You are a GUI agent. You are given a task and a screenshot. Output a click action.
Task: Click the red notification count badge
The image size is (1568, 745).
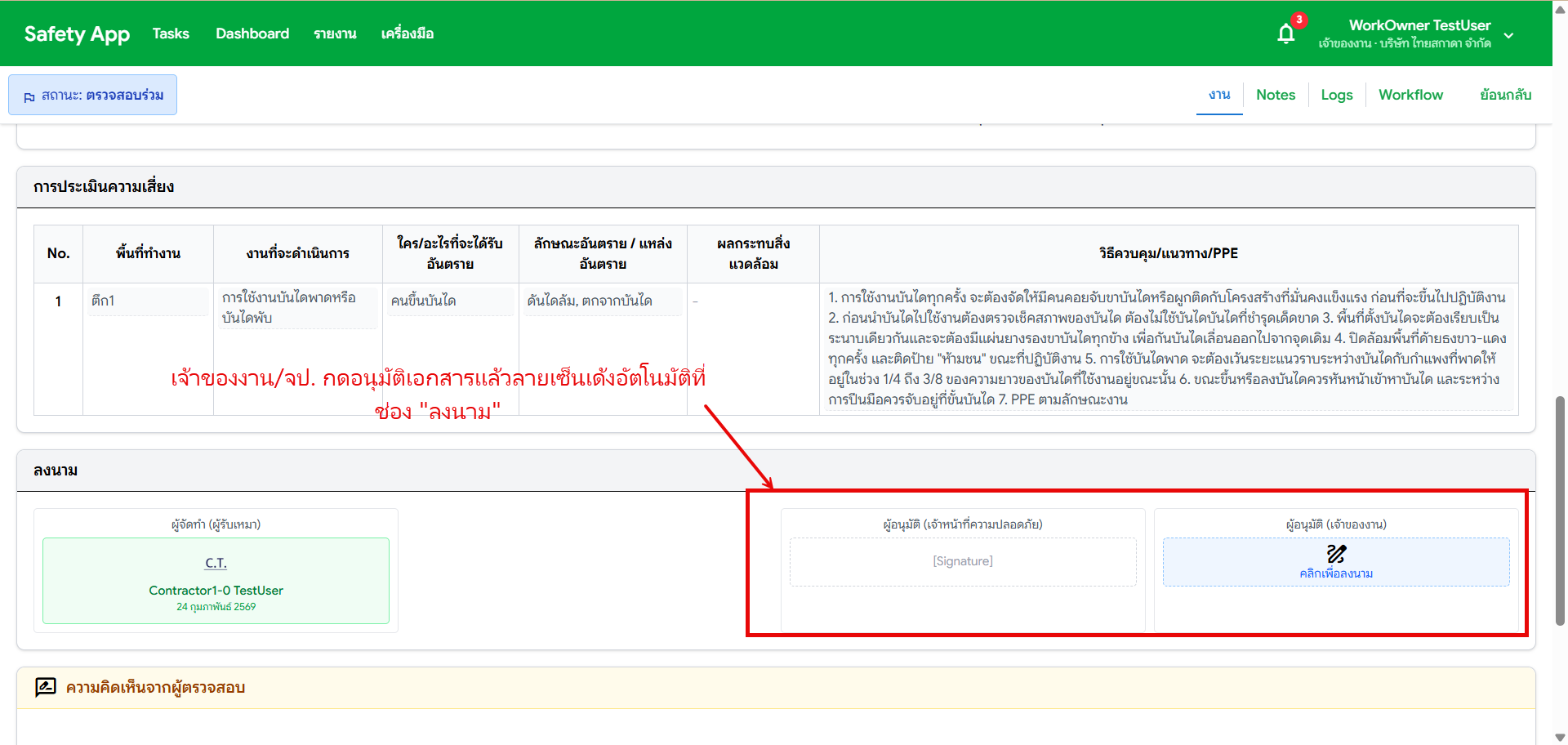1298,20
